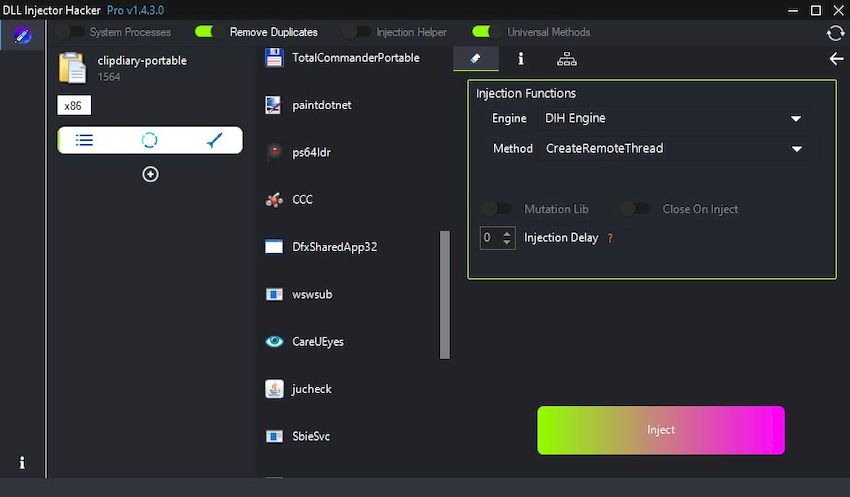Click the clipdiary-portable clipboard icon
This screenshot has height=497, width=850.
pyautogui.click(x=72, y=68)
